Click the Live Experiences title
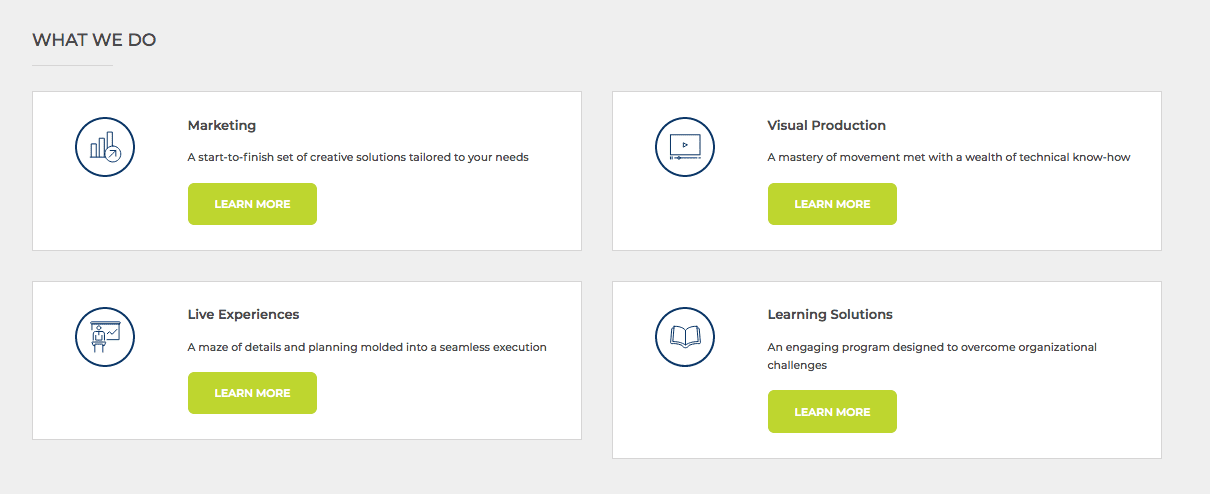 coord(243,315)
